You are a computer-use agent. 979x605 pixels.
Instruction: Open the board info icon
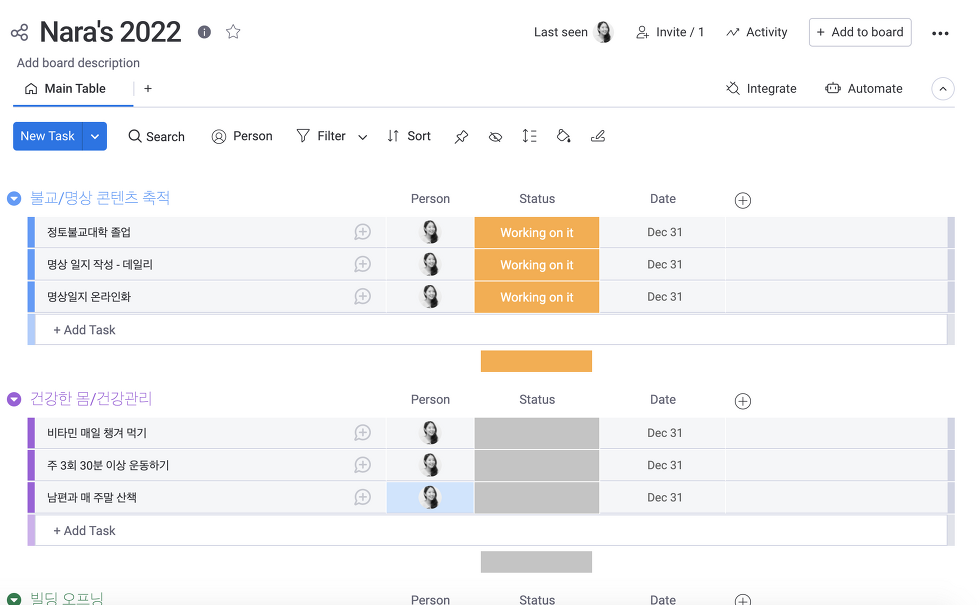pos(205,32)
